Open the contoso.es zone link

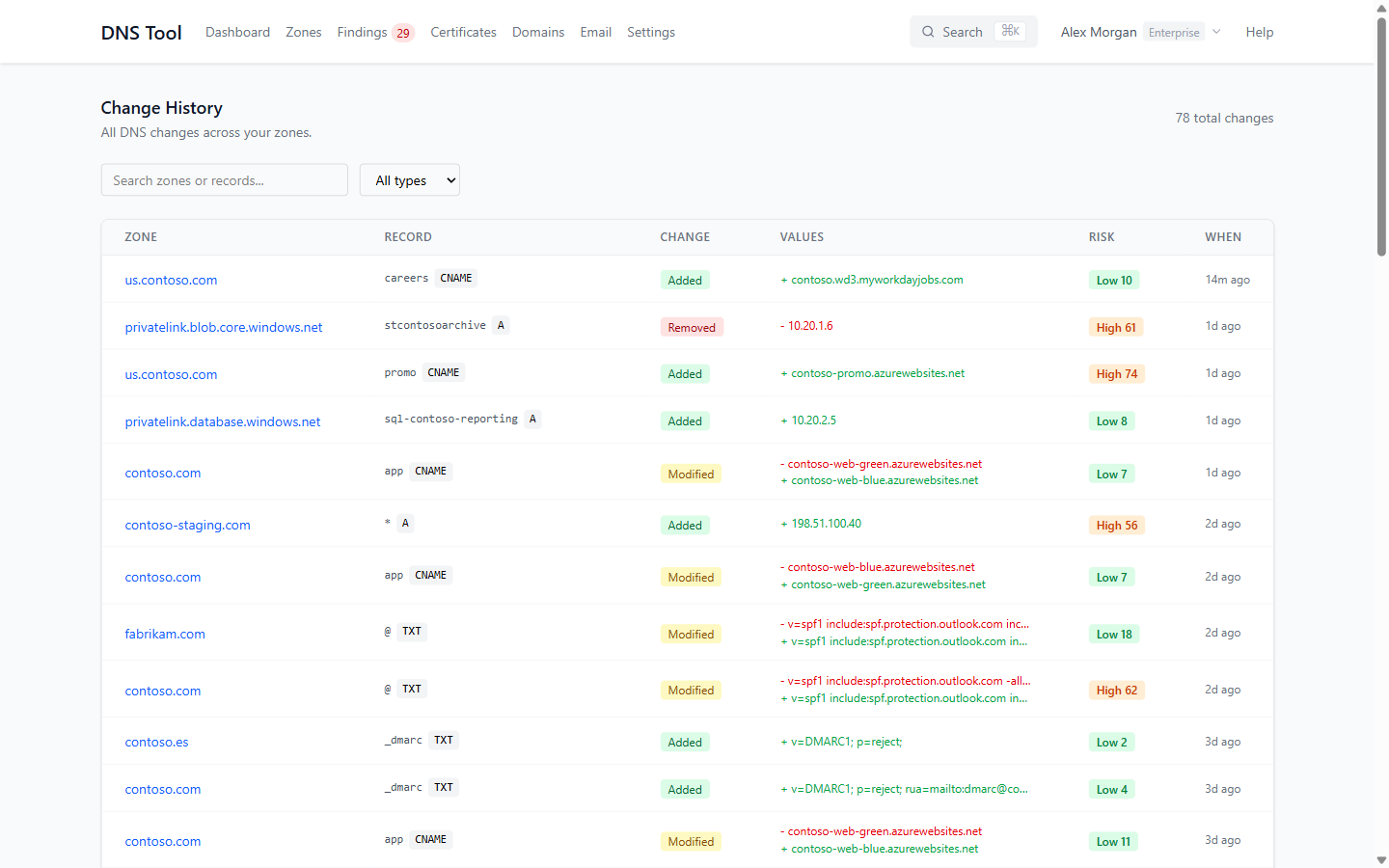156,742
